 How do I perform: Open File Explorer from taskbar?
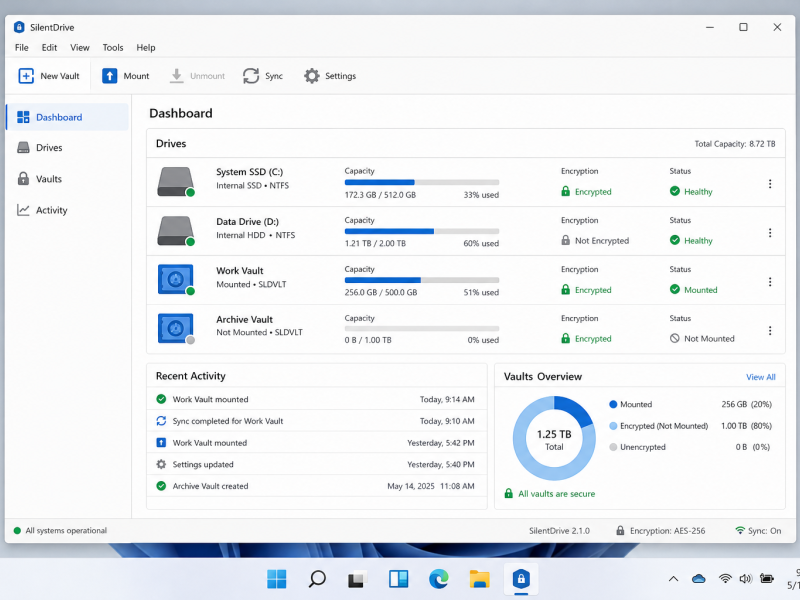pyautogui.click(x=480, y=579)
